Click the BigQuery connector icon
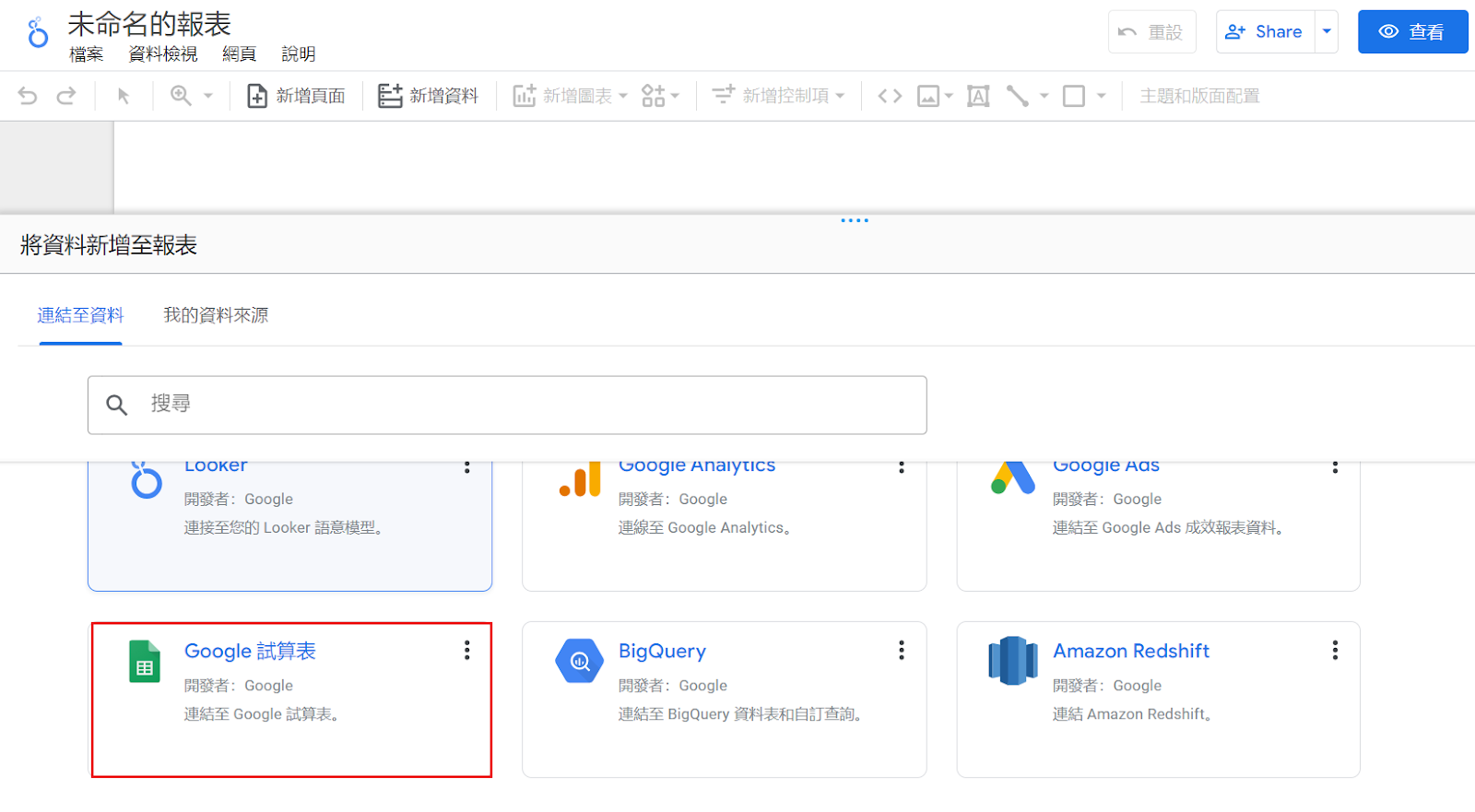 tap(579, 661)
